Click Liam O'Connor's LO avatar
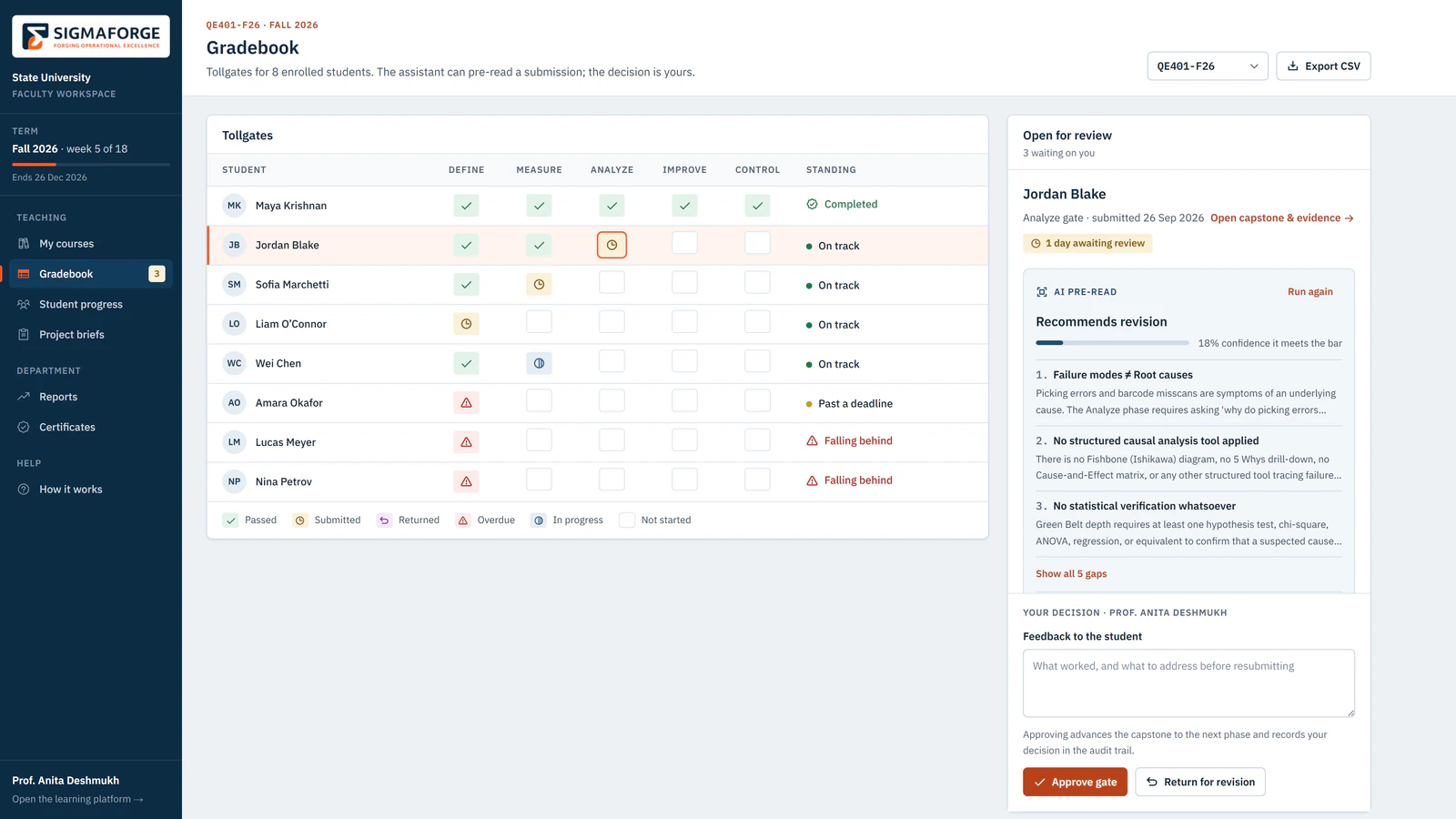Screen dimensions: 1456x819 click(x=234, y=324)
